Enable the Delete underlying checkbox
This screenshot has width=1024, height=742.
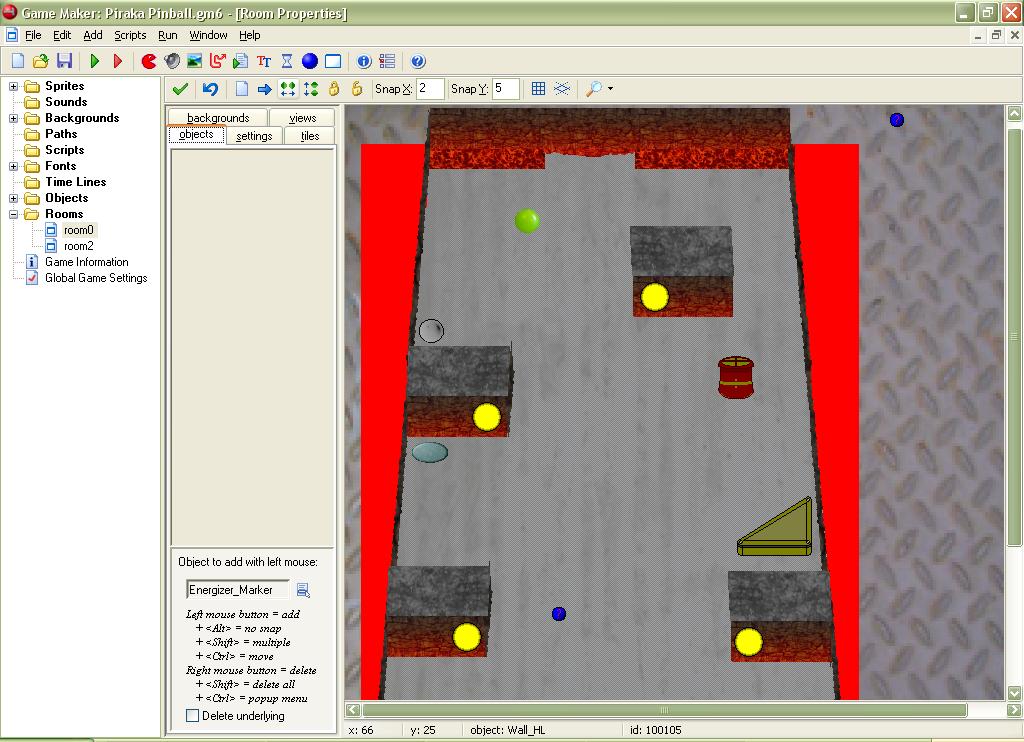[193, 715]
